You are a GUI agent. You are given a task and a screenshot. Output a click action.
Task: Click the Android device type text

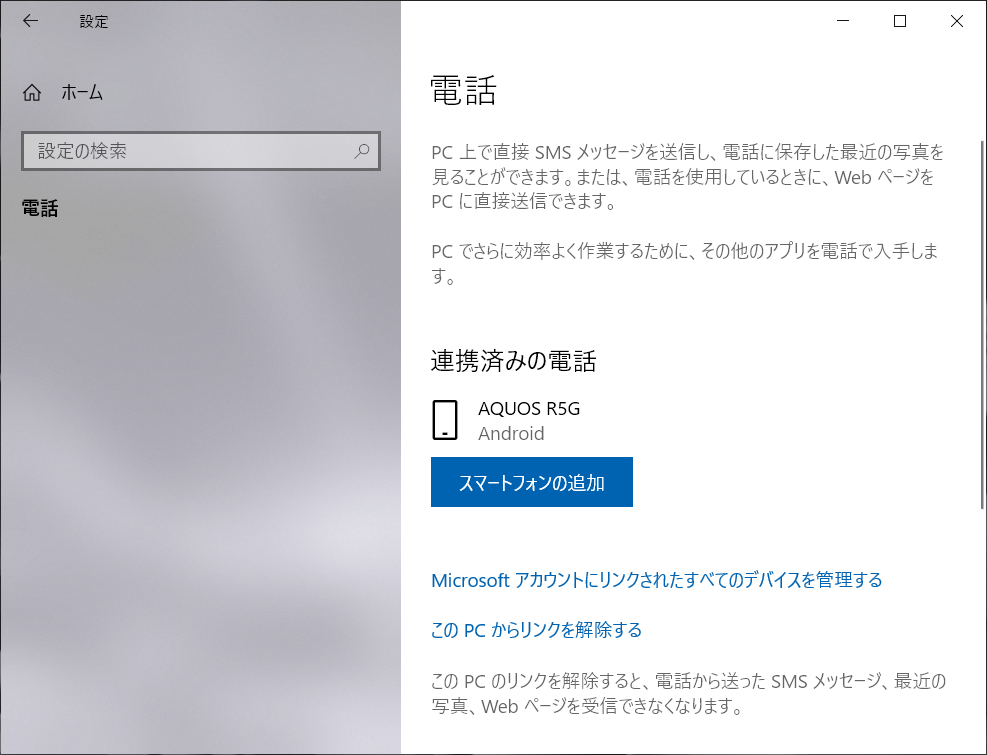511,433
